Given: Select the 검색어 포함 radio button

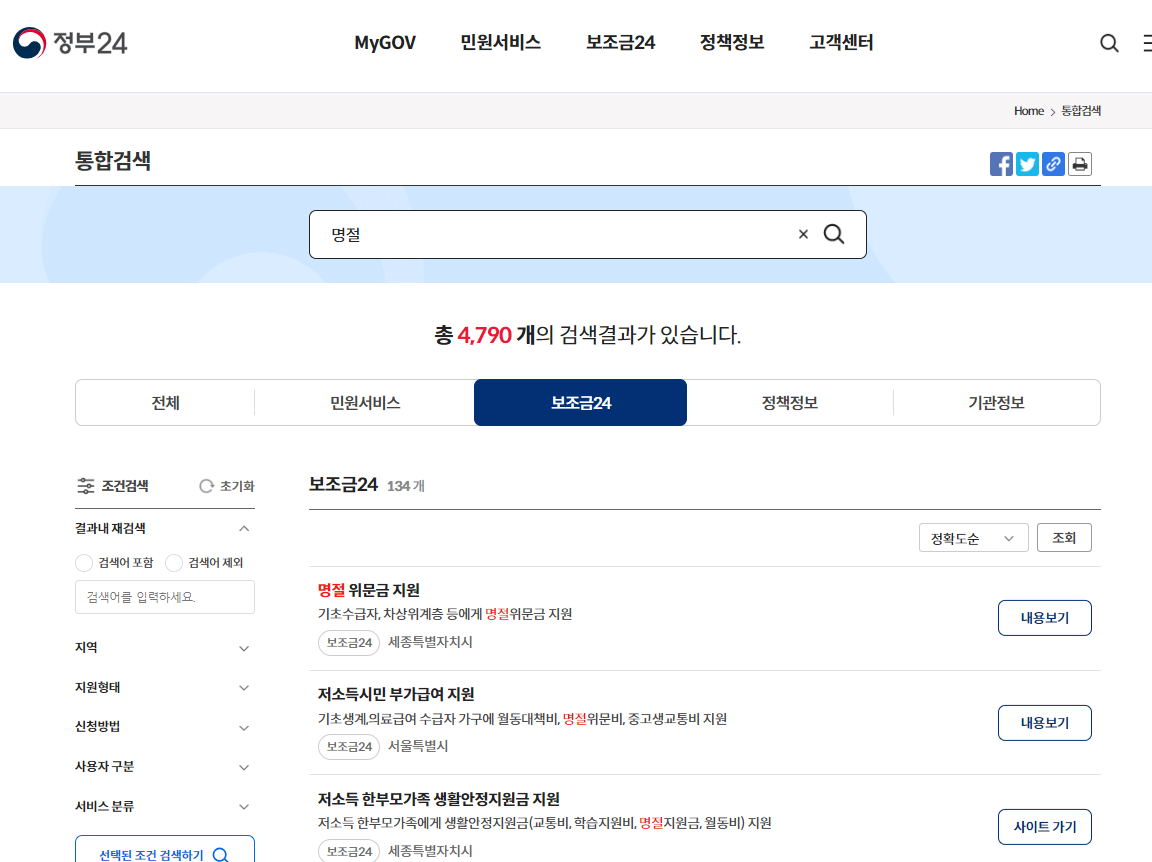Looking at the screenshot, I should tap(84, 562).
